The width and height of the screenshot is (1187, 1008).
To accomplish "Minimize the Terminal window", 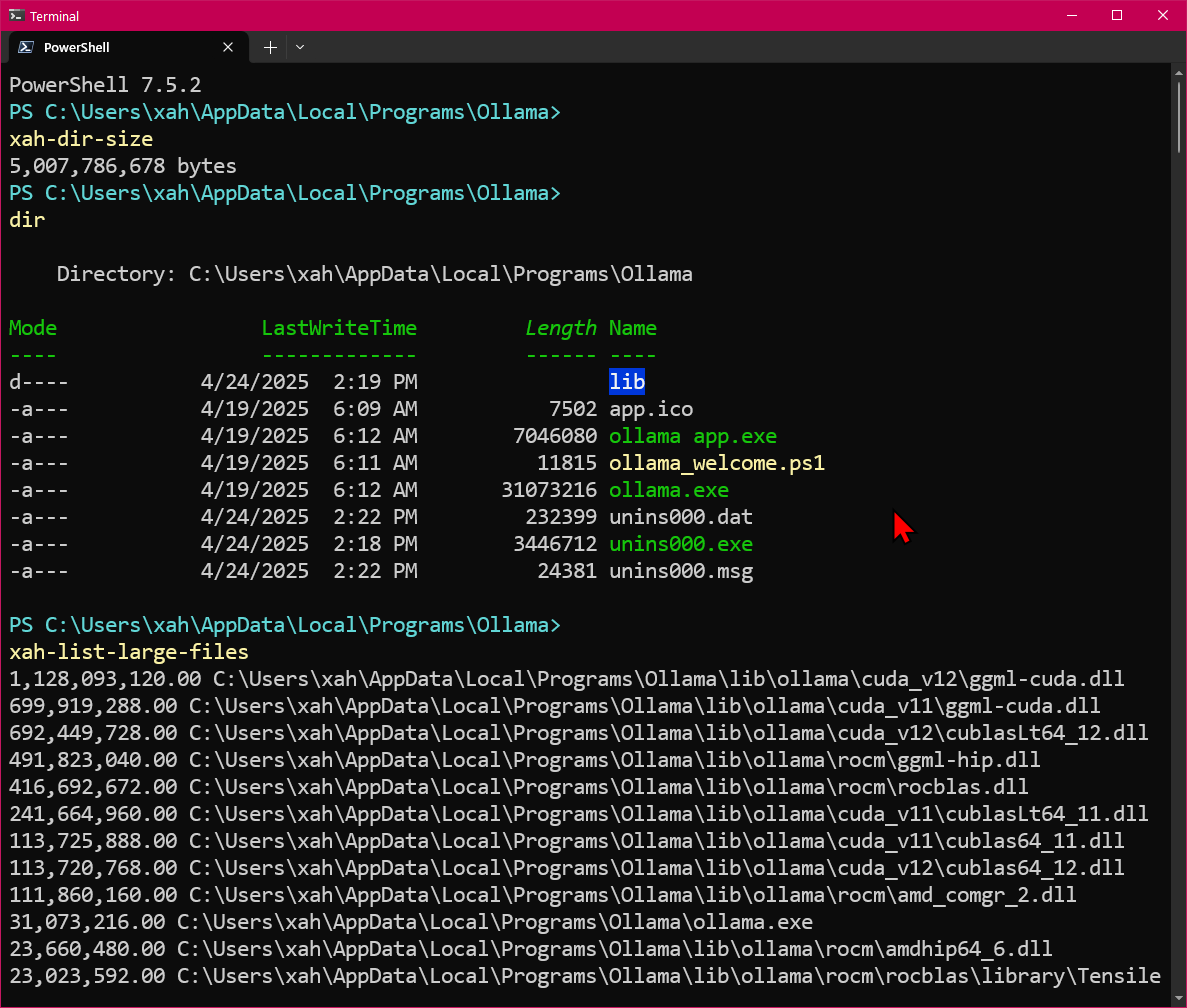I will click(1072, 15).
